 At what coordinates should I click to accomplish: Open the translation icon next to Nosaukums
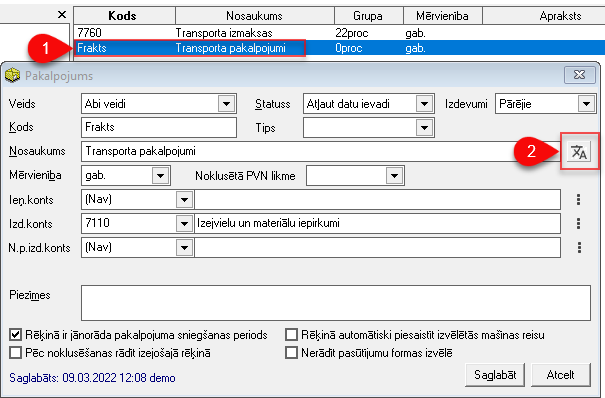click(579, 152)
